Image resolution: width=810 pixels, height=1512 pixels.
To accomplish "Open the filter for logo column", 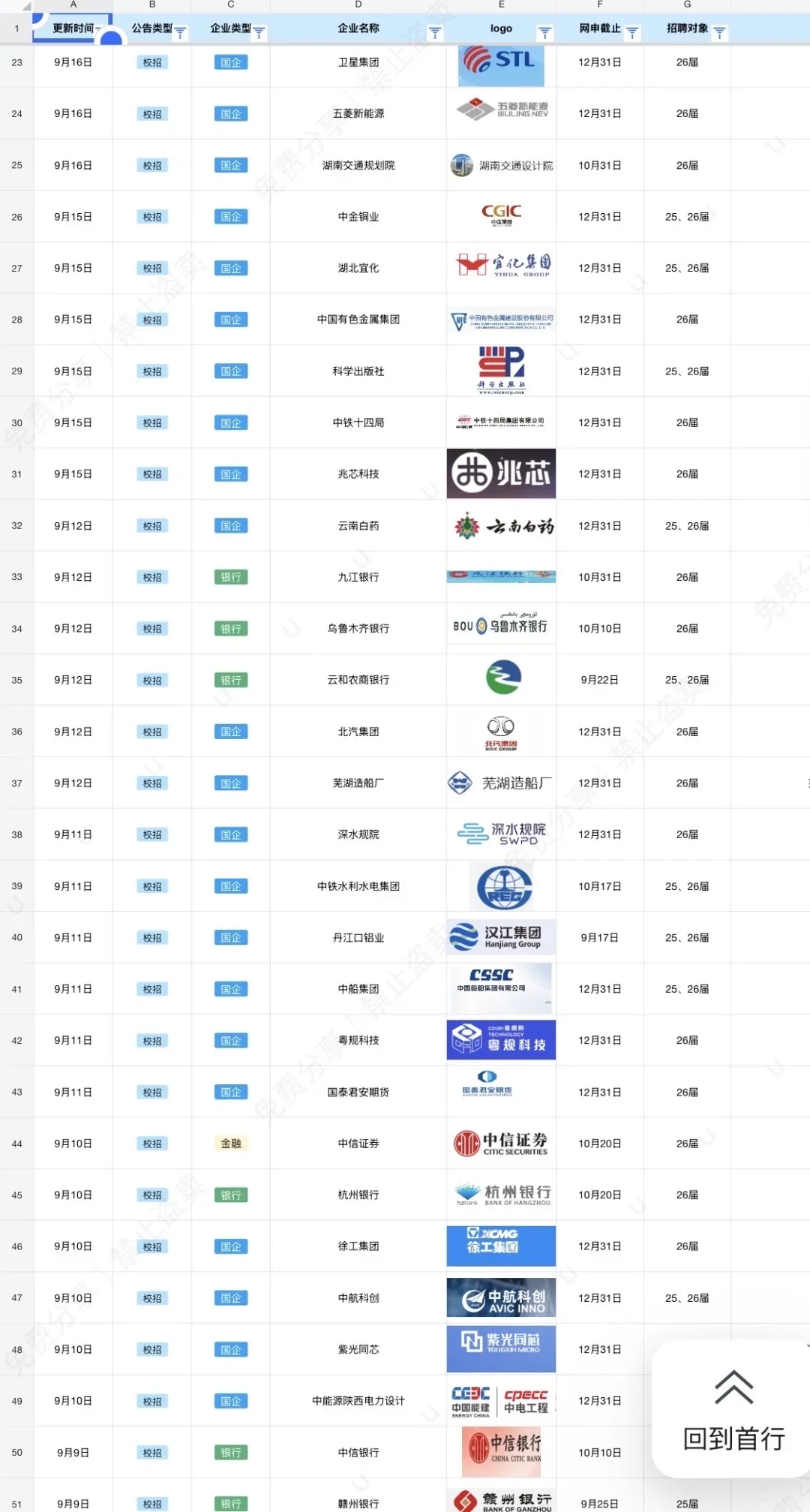I will click(545, 33).
